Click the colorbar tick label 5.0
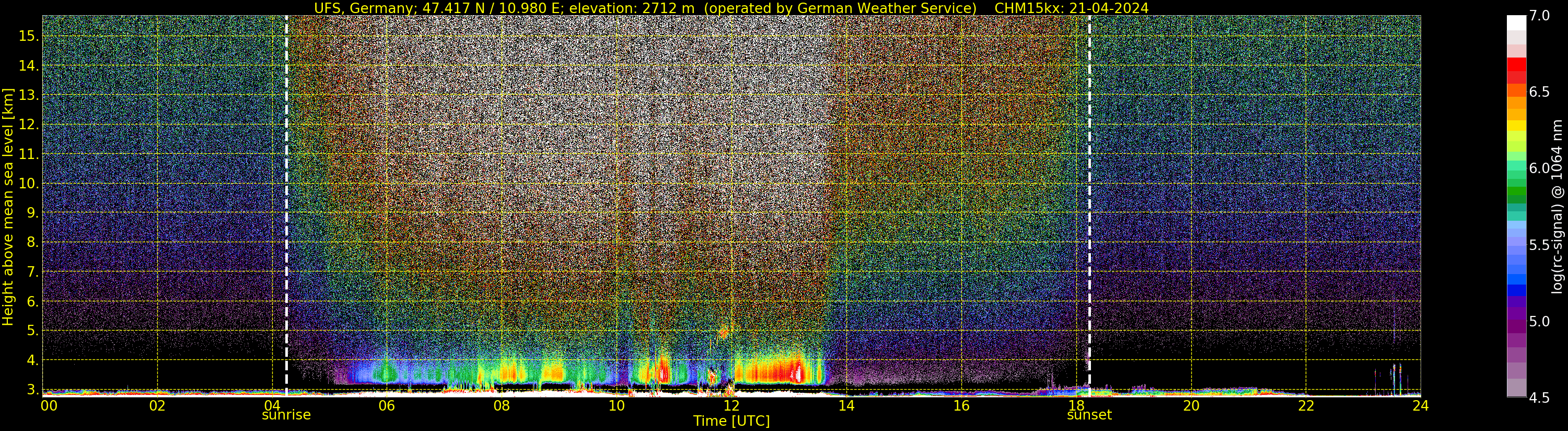This screenshot has height=431, width=1568. pyautogui.click(x=1539, y=321)
